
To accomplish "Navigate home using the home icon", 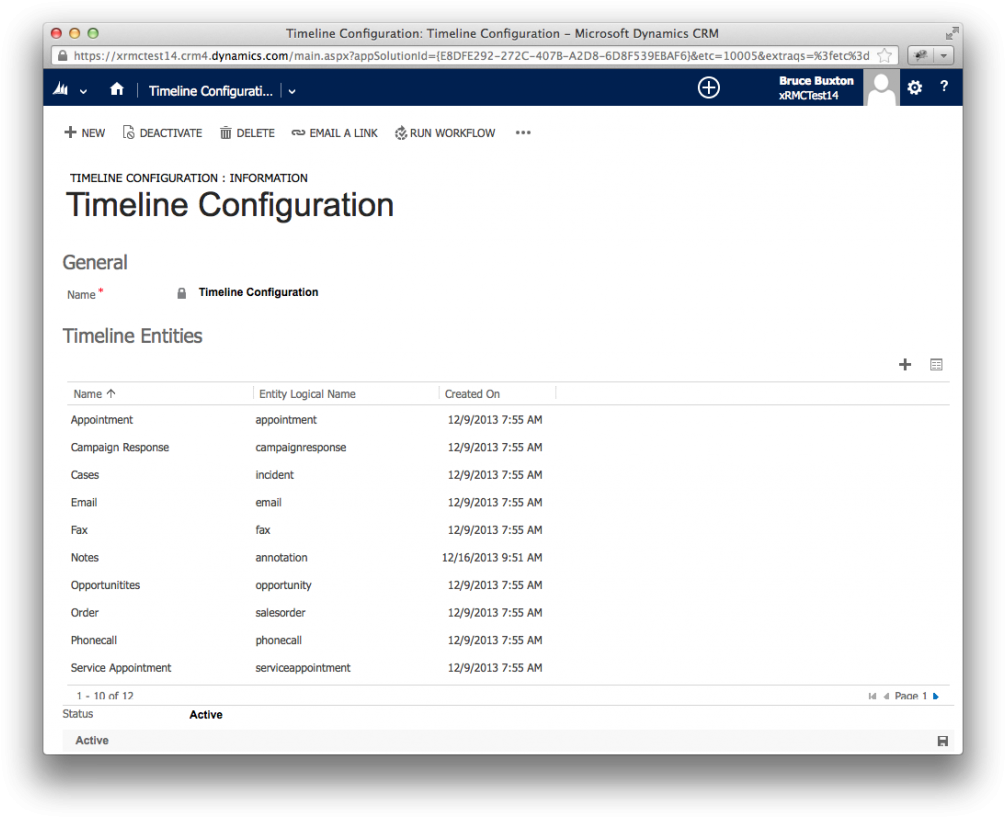I will tap(116, 88).
